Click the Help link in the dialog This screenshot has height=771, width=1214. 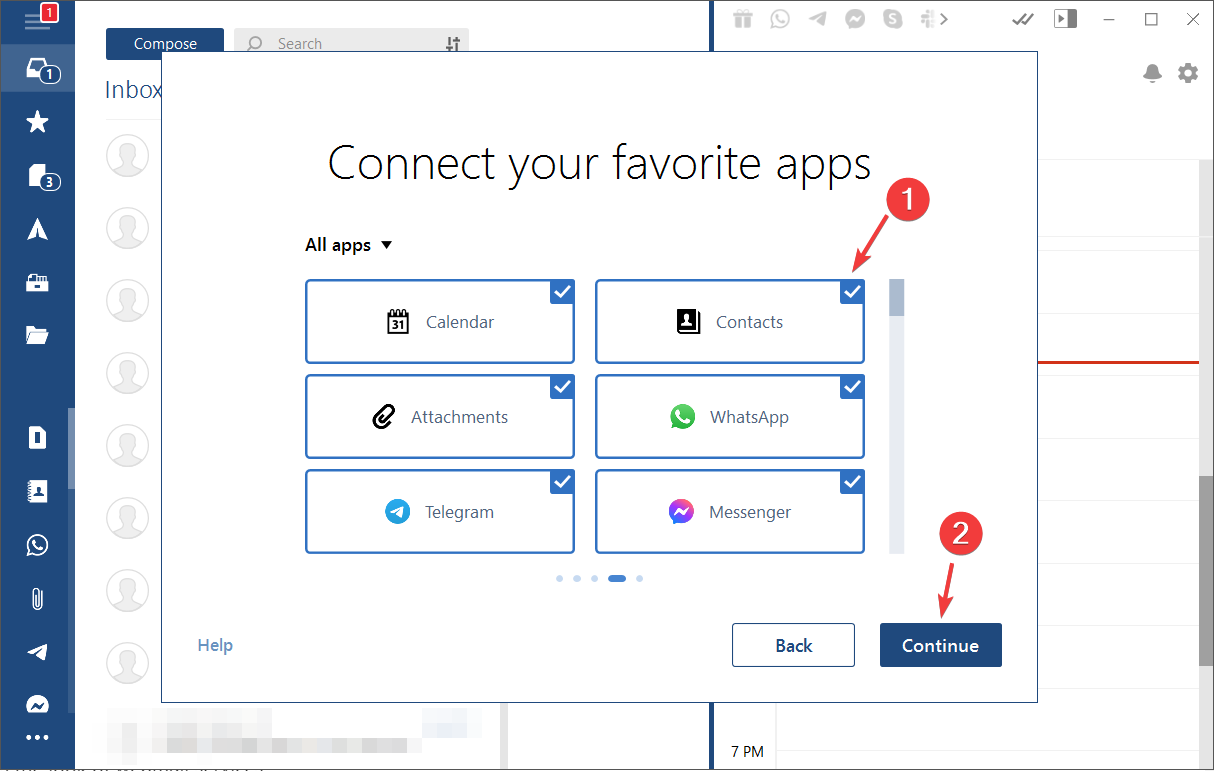(x=215, y=645)
